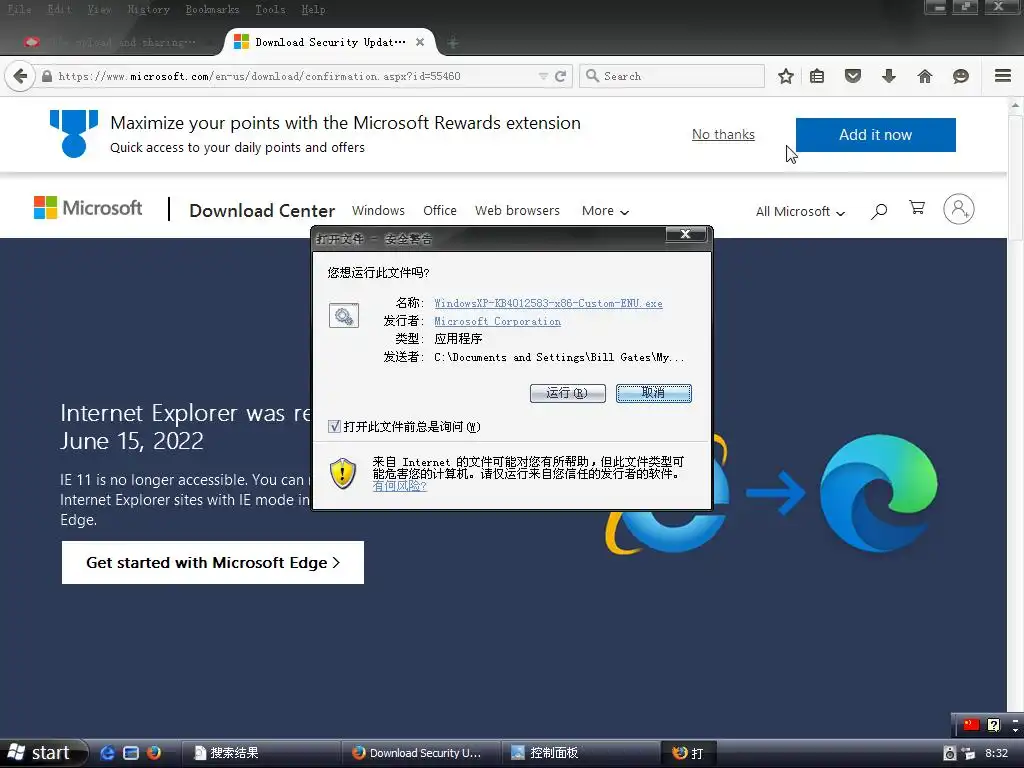The width and height of the screenshot is (1024, 768).
Task: Open the File menu
Action: 20,9
